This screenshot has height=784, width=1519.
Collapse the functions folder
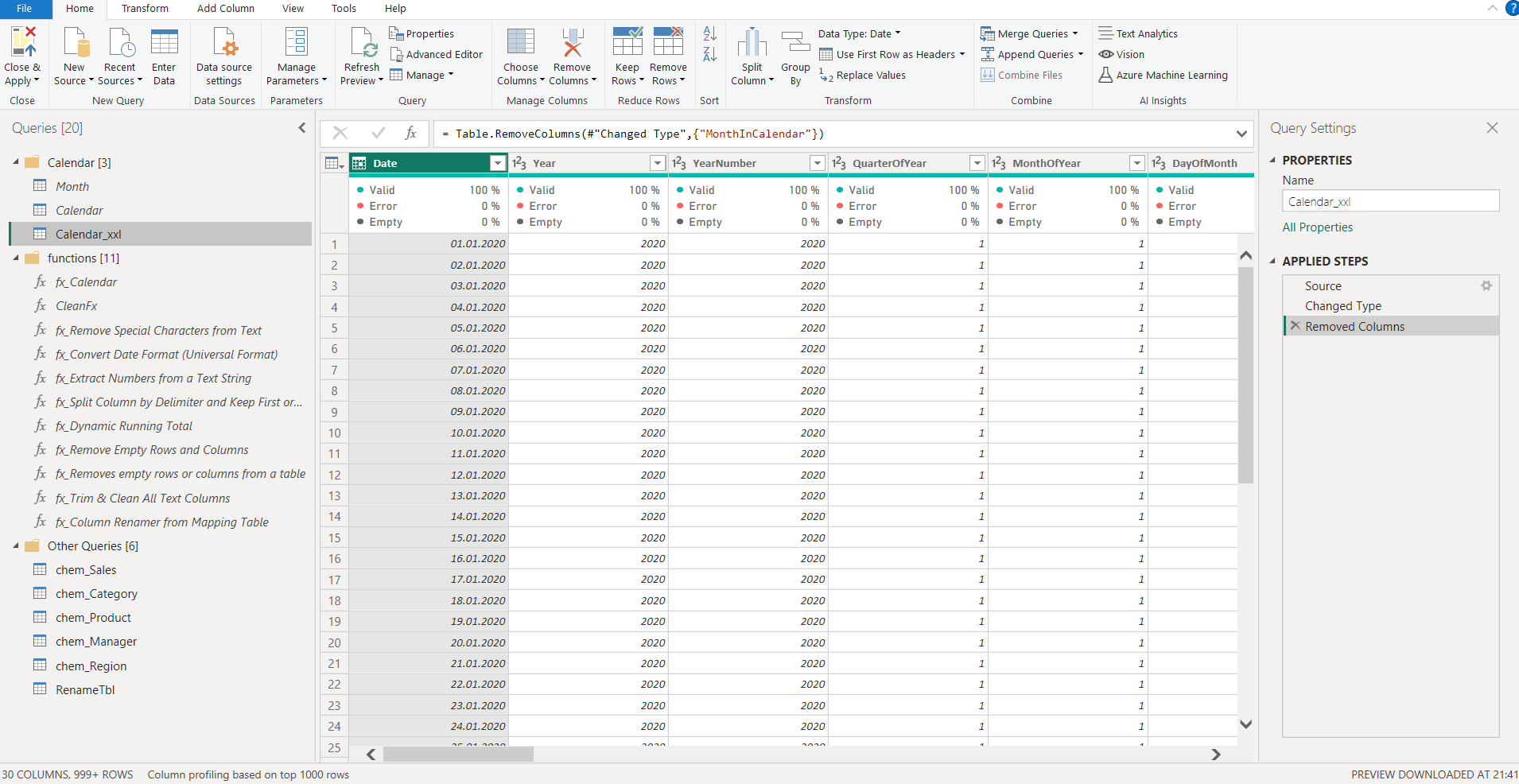[16, 258]
